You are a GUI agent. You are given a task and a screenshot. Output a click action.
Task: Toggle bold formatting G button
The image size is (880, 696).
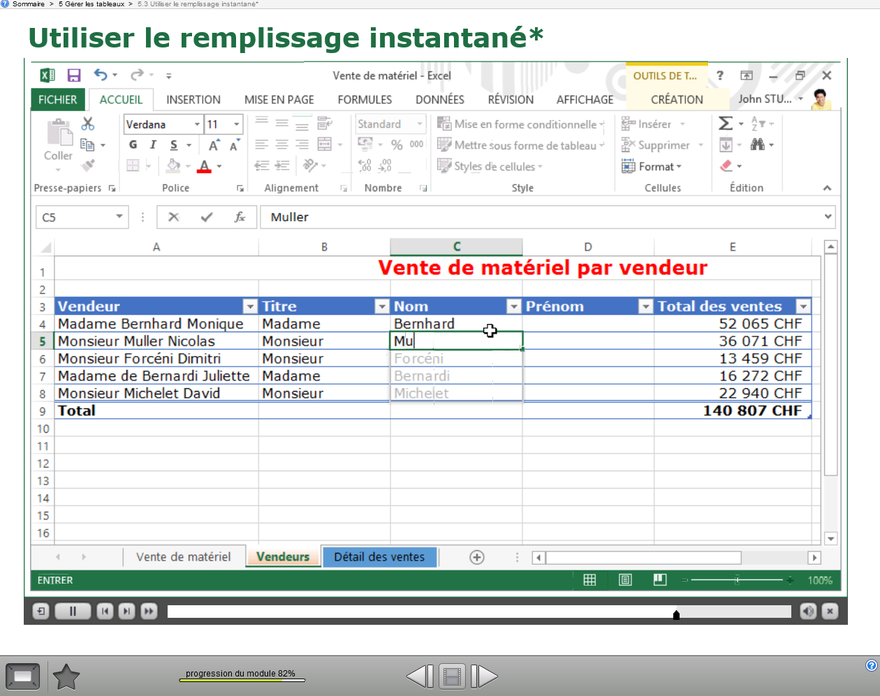(x=133, y=146)
